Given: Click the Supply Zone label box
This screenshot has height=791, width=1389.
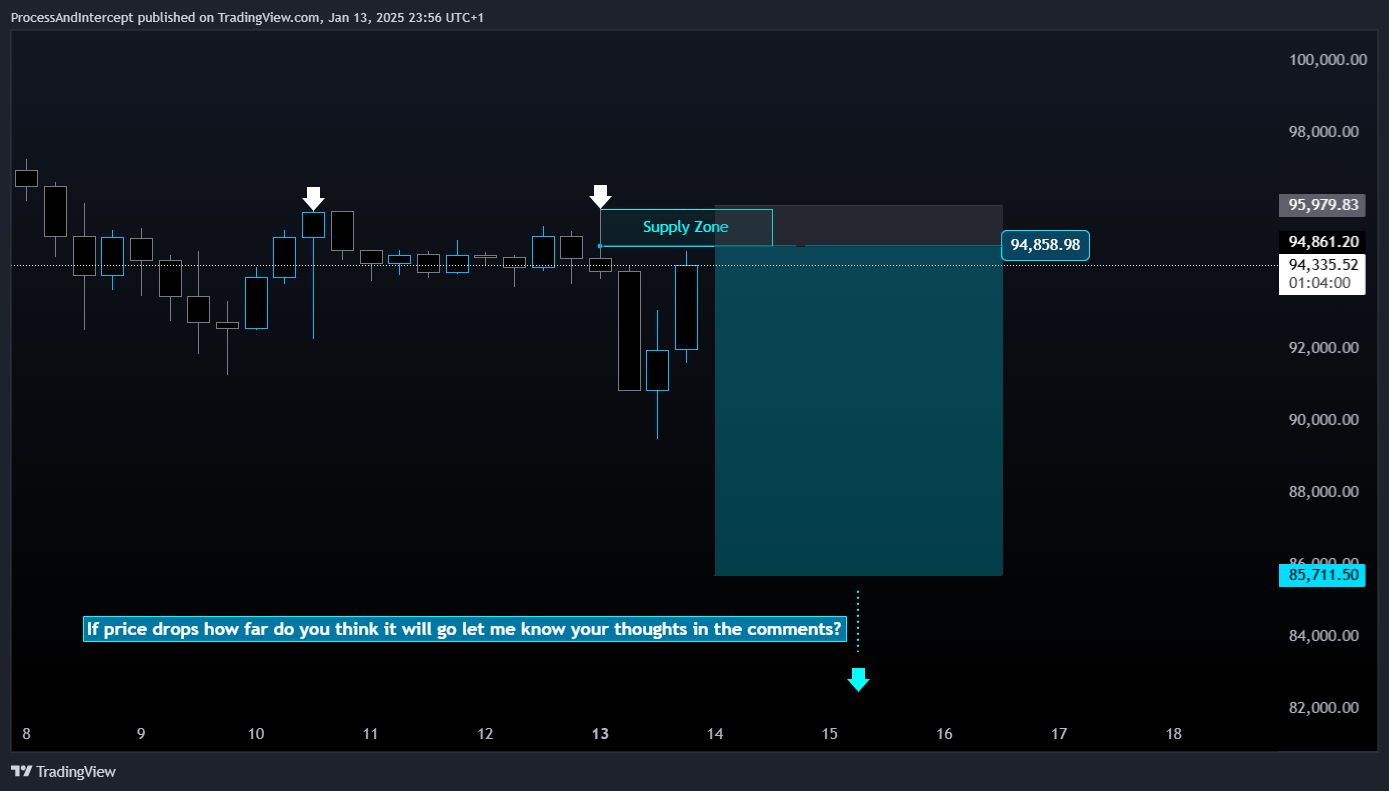Looking at the screenshot, I should [686, 227].
